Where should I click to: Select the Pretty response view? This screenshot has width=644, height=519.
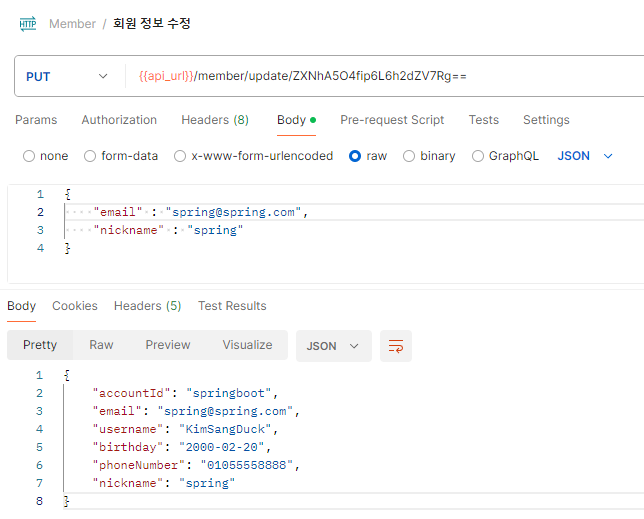(x=40, y=345)
